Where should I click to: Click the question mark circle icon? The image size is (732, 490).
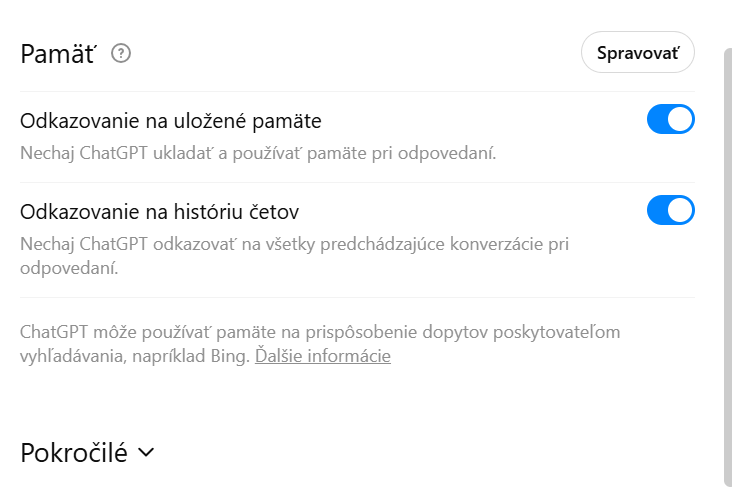pos(121,53)
